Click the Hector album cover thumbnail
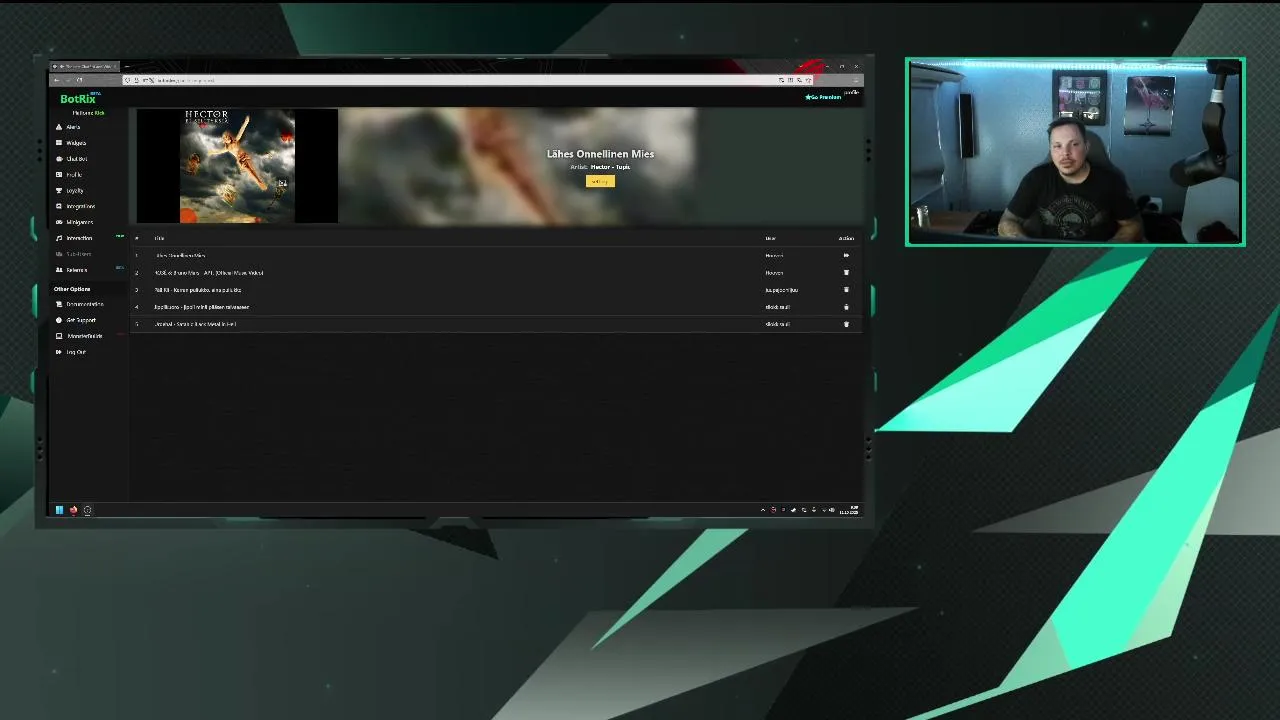 pyautogui.click(x=237, y=166)
